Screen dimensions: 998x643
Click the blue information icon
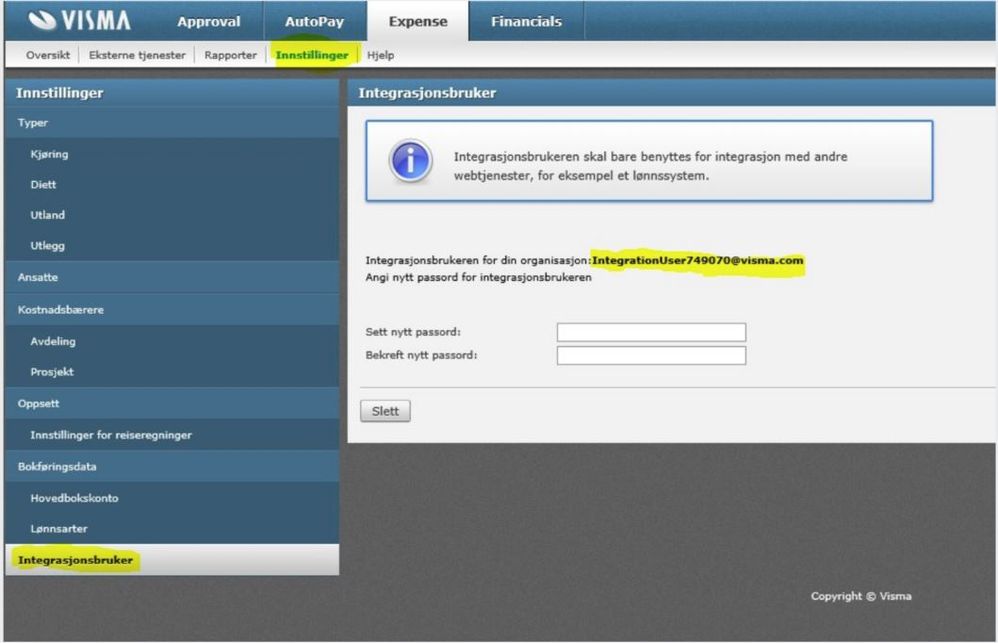click(411, 161)
